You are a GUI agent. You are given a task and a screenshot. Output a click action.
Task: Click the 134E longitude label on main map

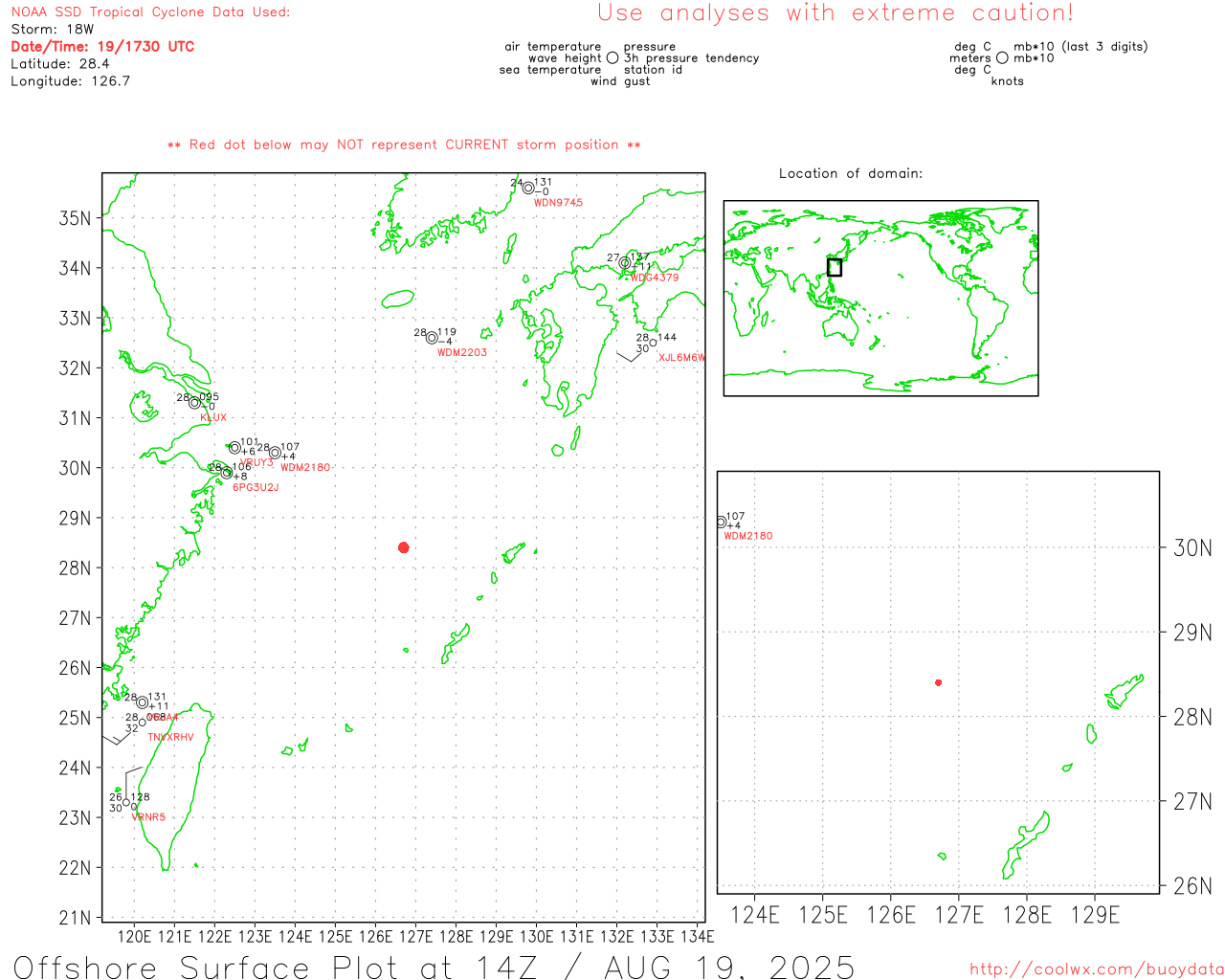tap(698, 936)
